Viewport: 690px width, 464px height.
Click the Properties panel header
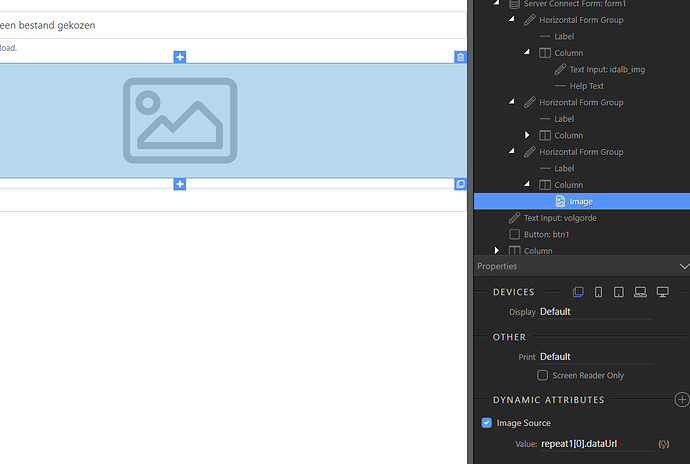pos(582,266)
